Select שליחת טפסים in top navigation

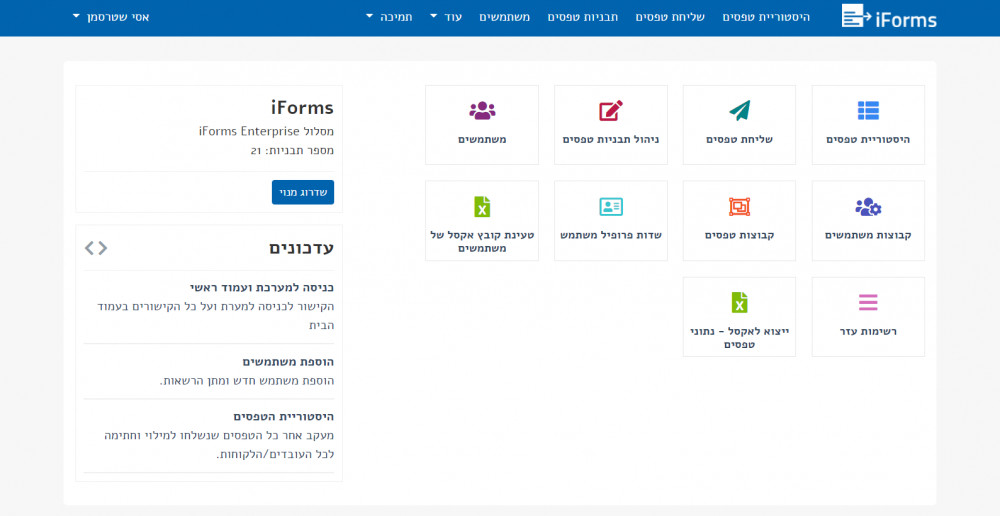coord(670,17)
